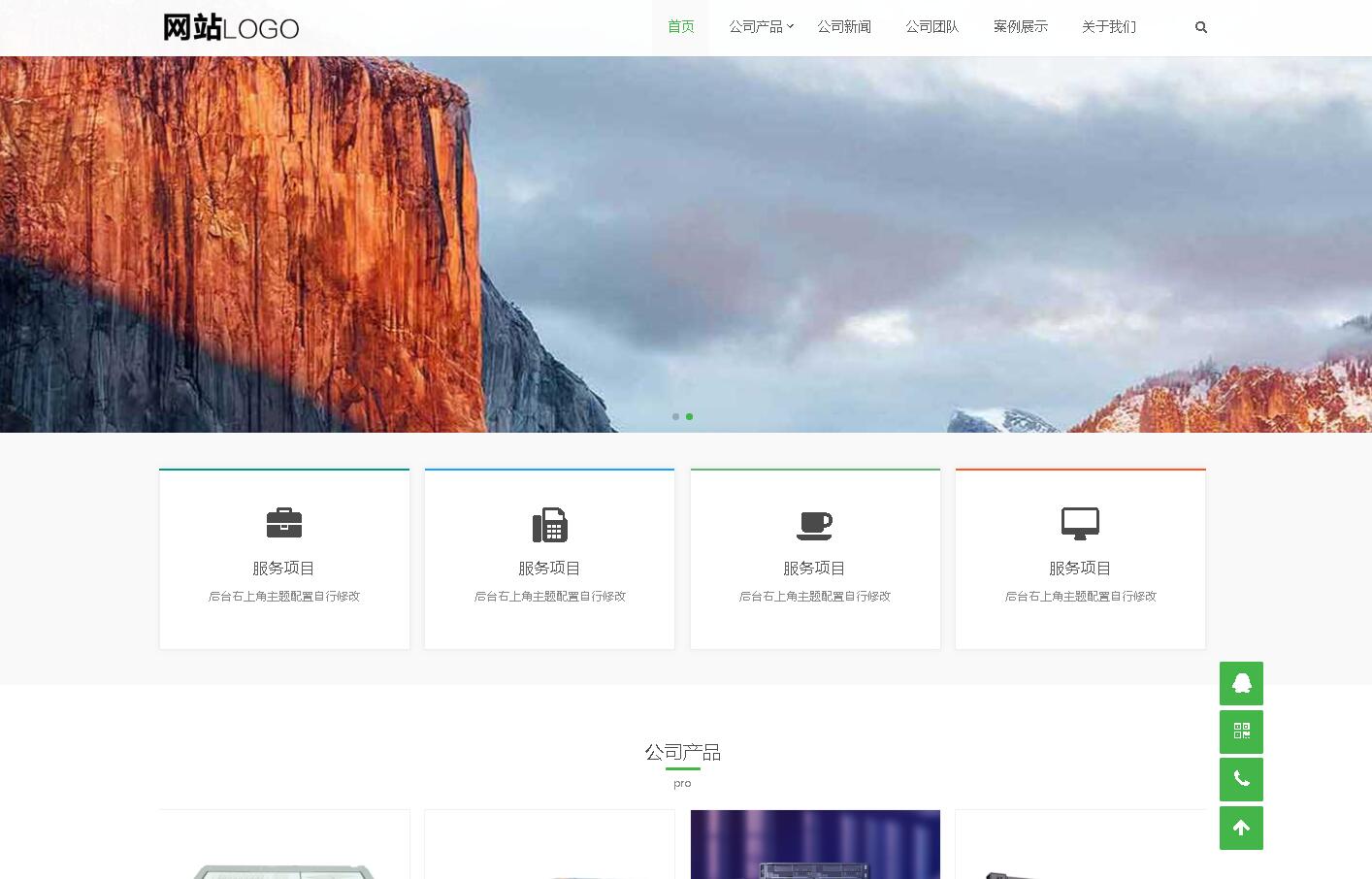1372x879 pixels.
Task: Click the coffee cup service icon
Action: pyautogui.click(x=814, y=524)
